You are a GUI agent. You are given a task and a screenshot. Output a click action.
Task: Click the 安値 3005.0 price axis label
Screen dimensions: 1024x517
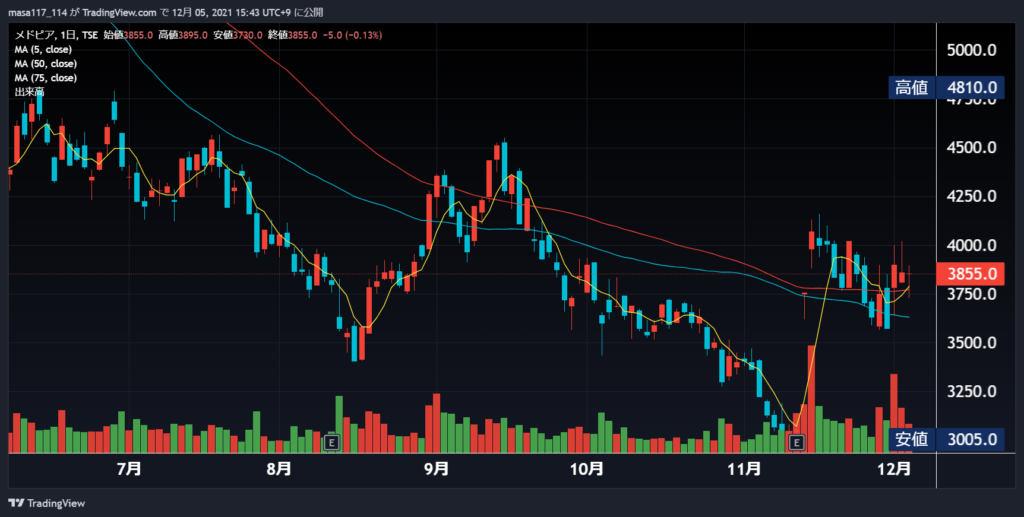[946, 439]
